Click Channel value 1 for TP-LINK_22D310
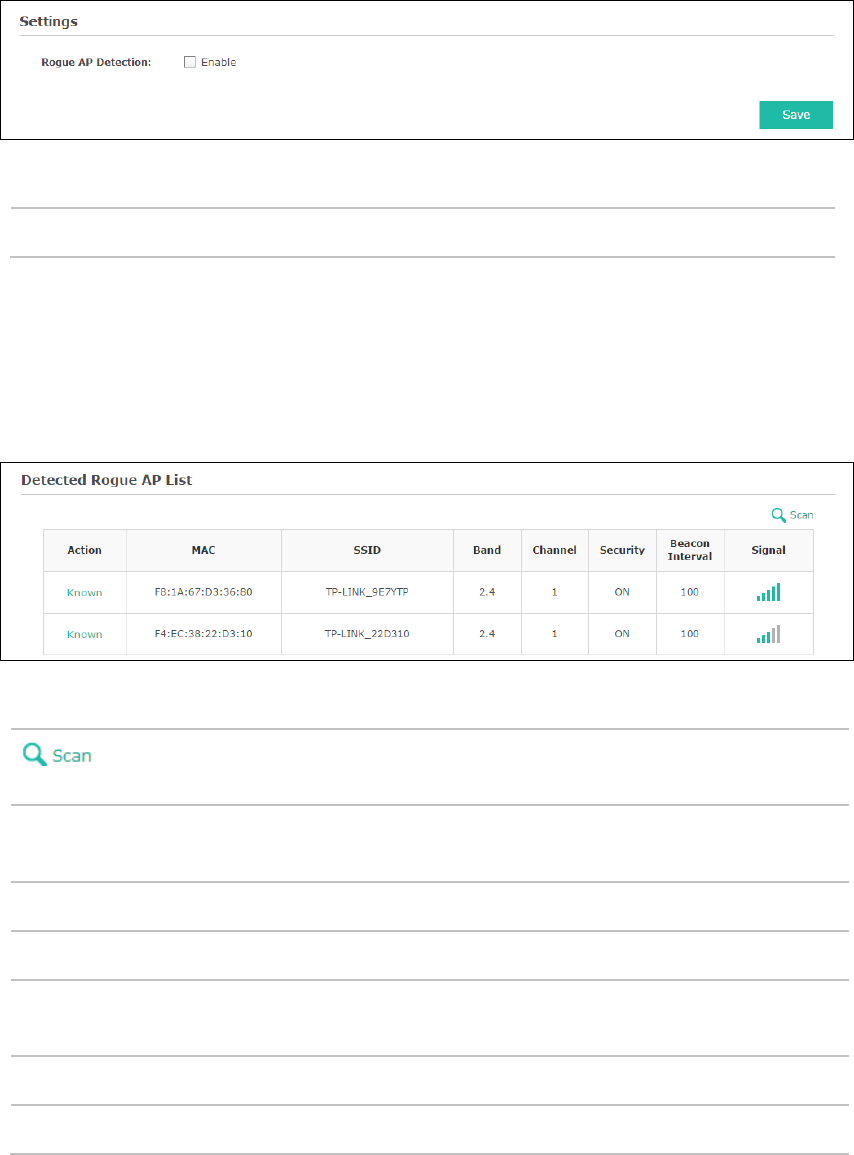This screenshot has width=854, height=1155. coord(555,633)
